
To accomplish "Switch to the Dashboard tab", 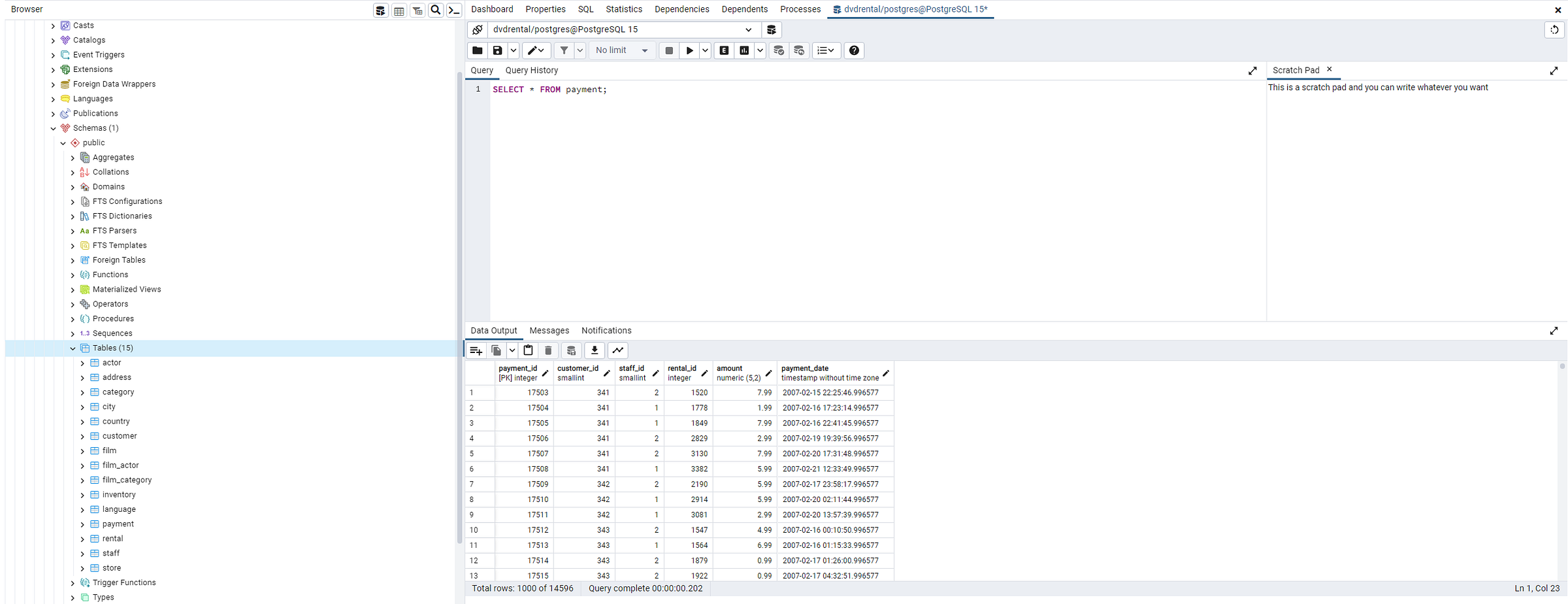I will point(492,9).
